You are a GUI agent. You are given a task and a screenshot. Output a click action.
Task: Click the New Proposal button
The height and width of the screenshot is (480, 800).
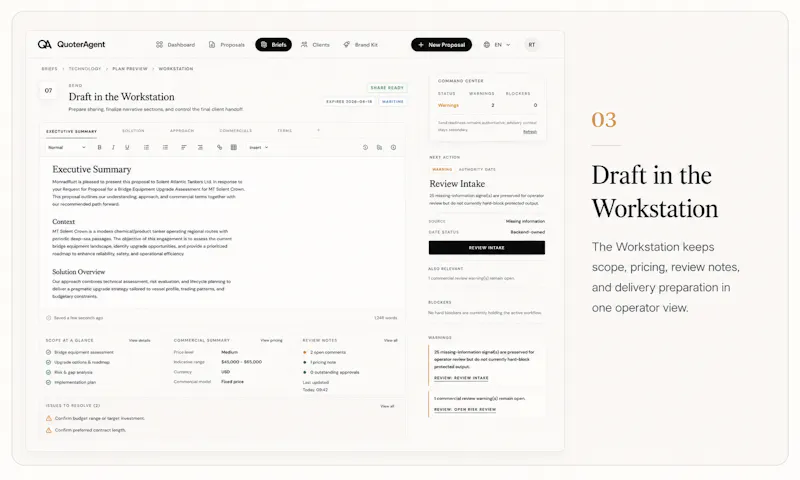tap(441, 44)
